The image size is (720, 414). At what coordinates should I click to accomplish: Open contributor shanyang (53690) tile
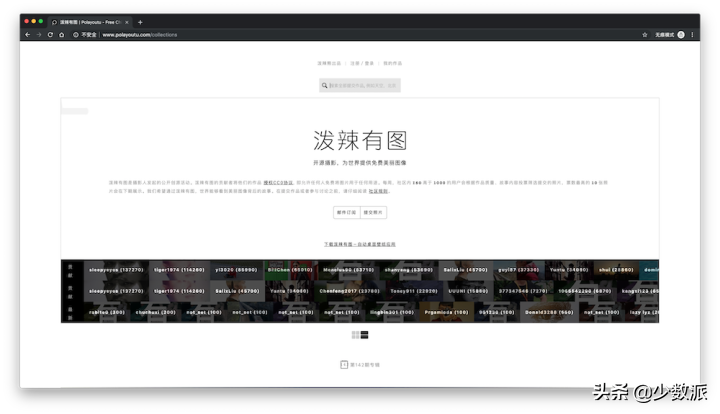[409, 270]
